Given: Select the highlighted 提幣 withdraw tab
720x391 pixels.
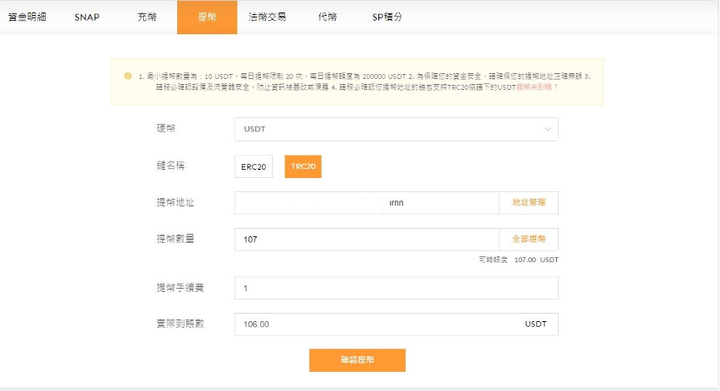Looking at the screenshot, I should (x=207, y=17).
